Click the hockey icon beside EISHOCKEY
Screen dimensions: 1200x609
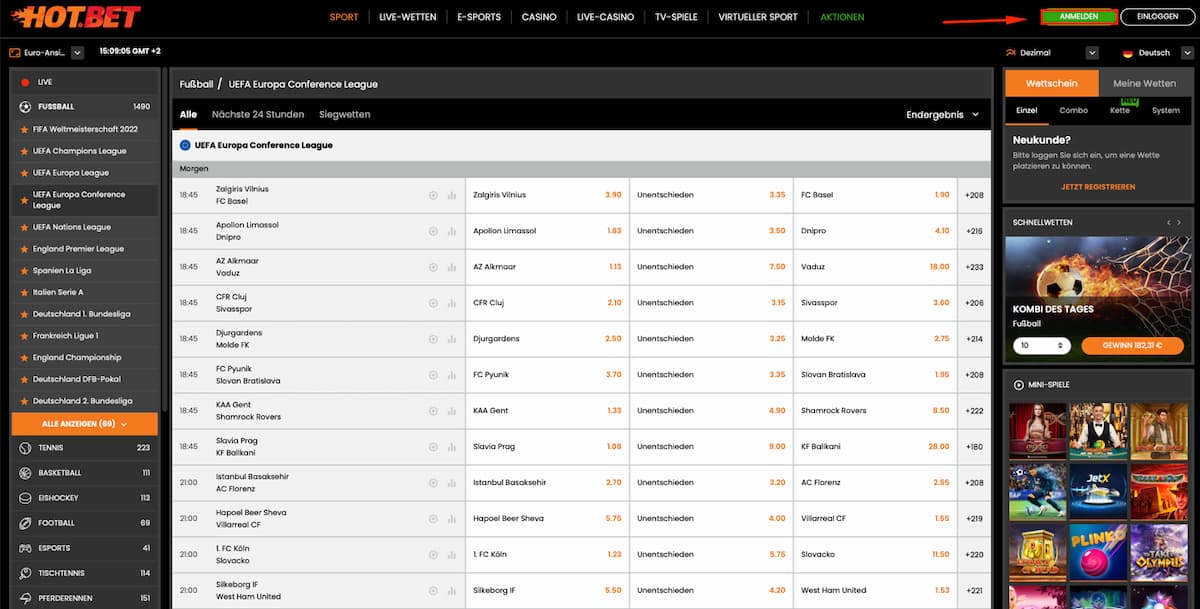click(25, 498)
